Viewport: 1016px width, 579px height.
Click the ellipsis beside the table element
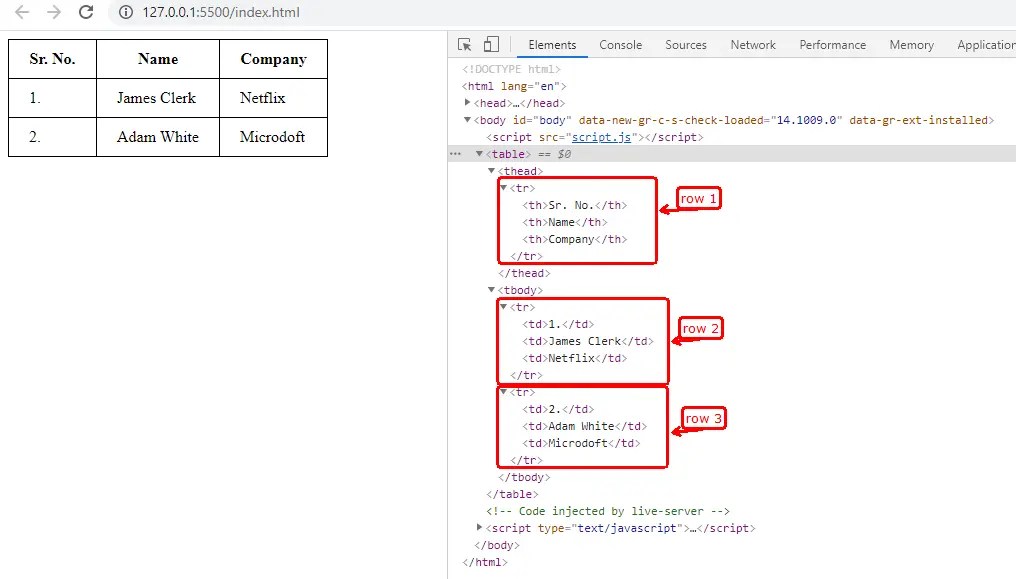click(454, 154)
